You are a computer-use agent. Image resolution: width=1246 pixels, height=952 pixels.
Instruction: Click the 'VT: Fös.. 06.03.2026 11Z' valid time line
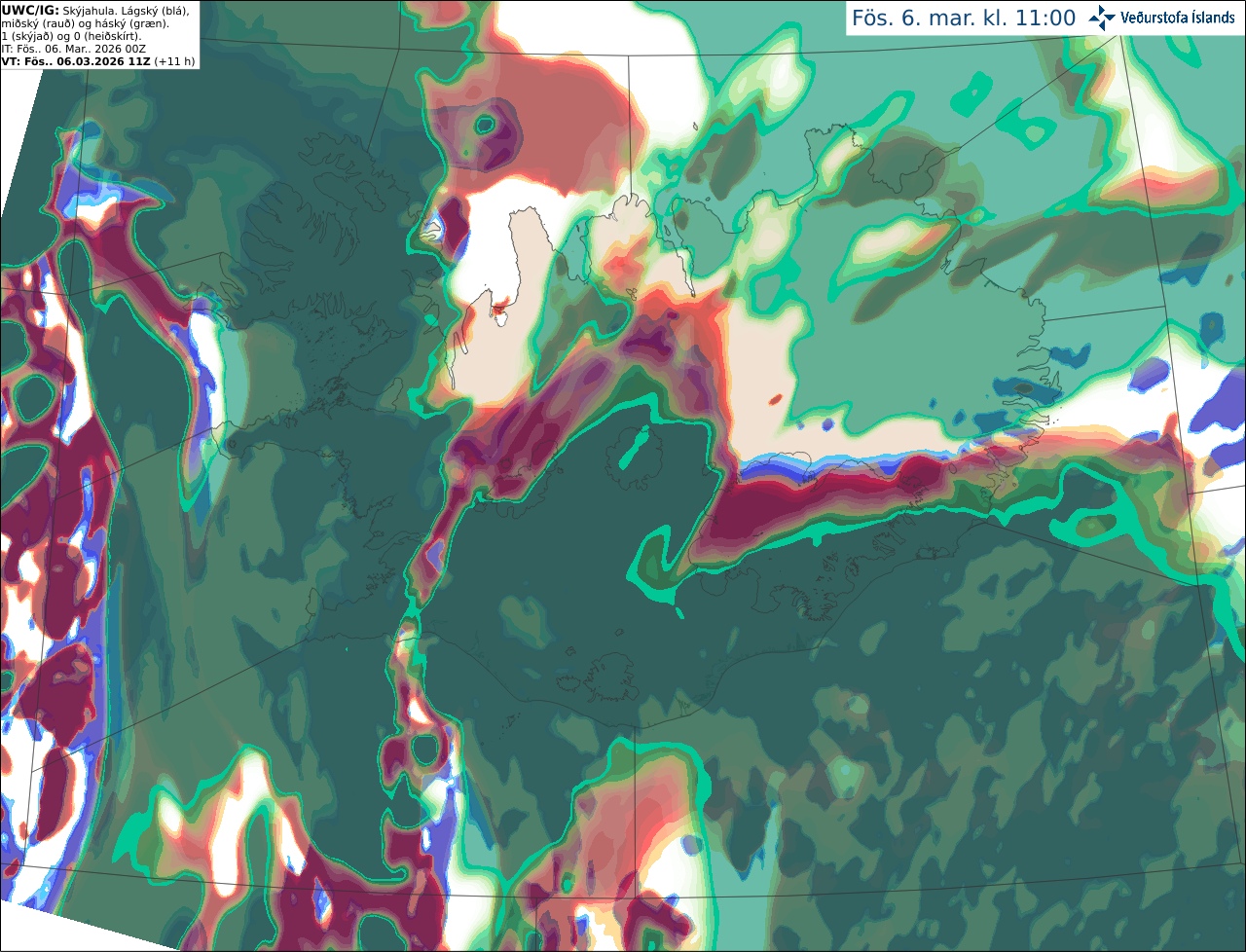(x=76, y=61)
